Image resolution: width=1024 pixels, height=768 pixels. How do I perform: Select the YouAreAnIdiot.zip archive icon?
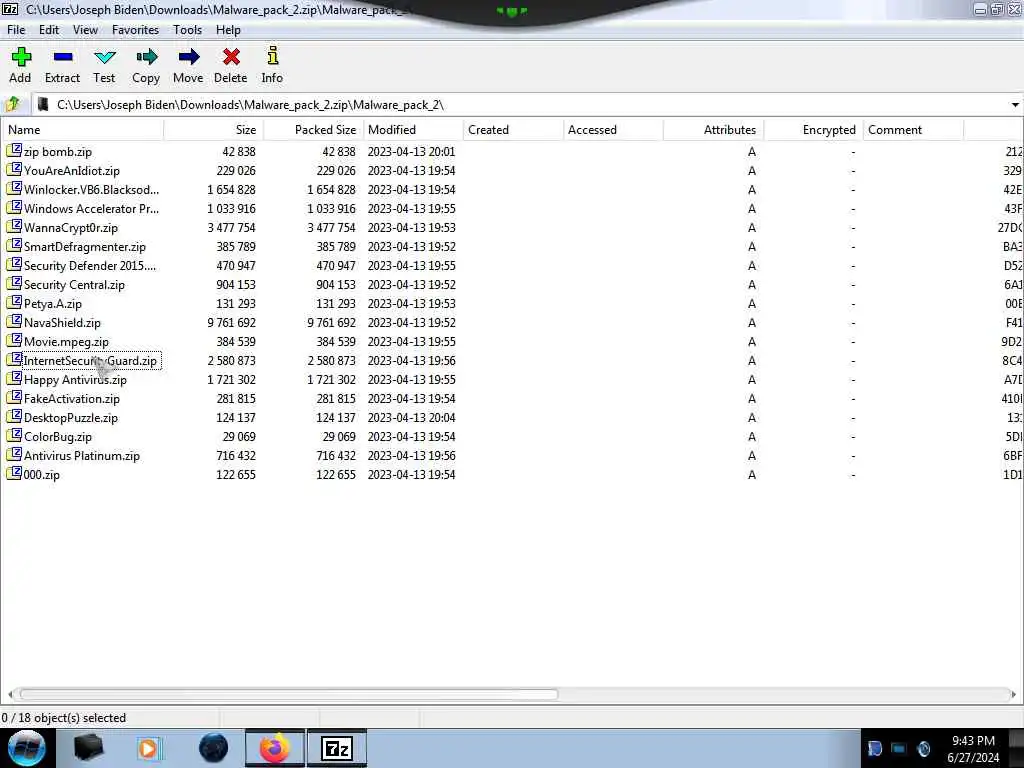coord(14,170)
